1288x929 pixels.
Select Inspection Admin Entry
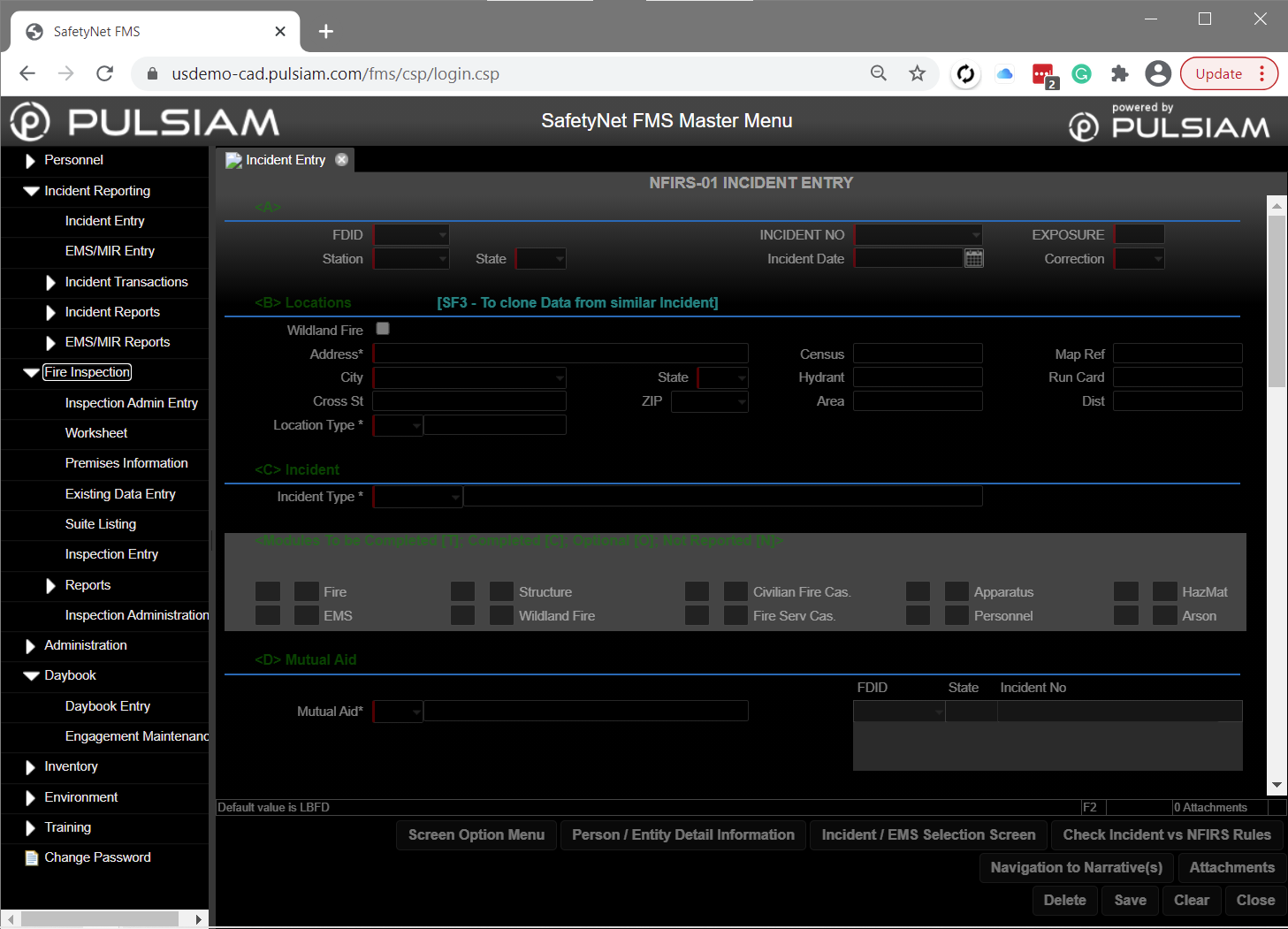coord(132,403)
